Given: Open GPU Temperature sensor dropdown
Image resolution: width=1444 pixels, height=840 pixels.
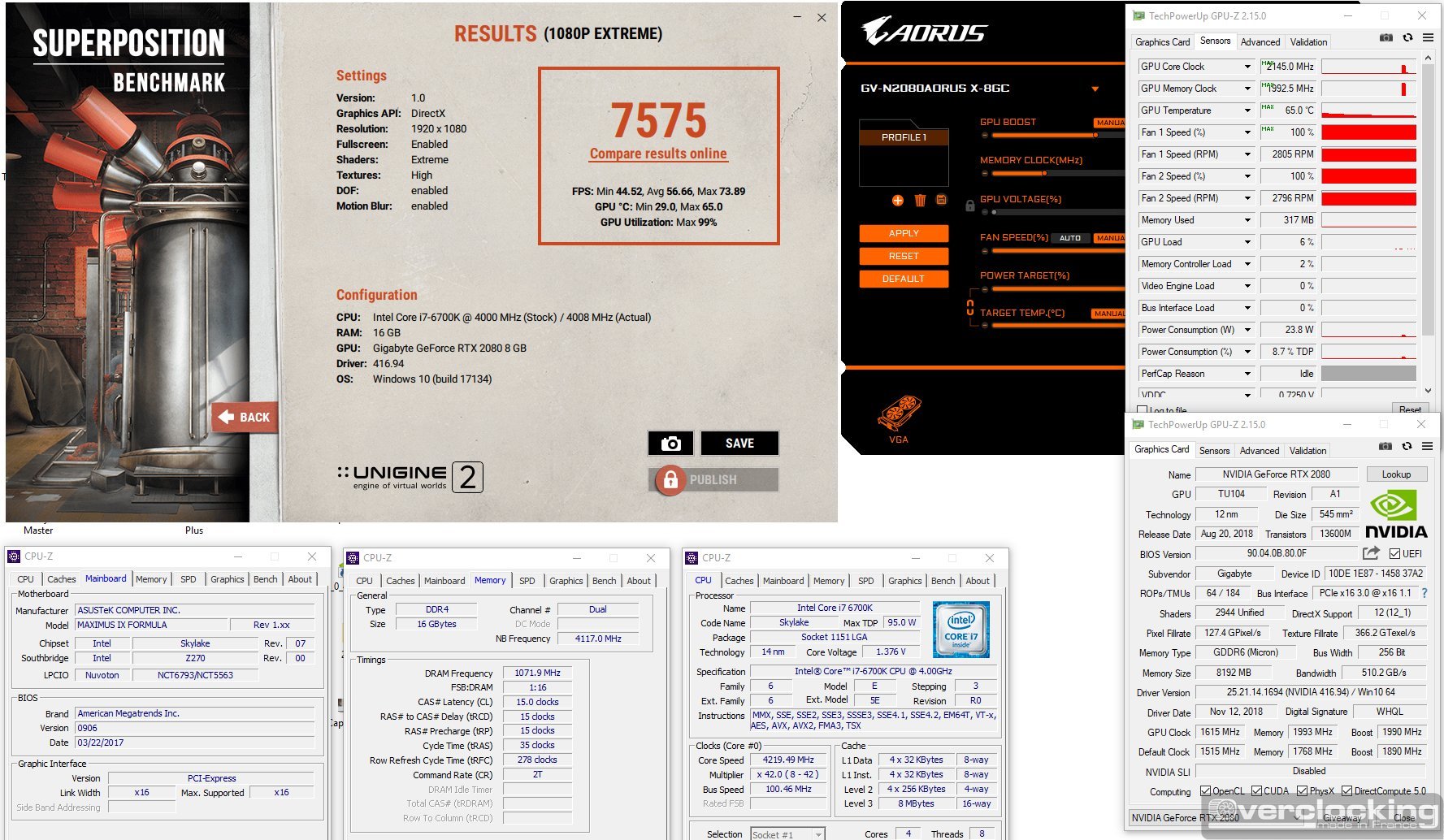Looking at the screenshot, I should pyautogui.click(x=1247, y=110).
